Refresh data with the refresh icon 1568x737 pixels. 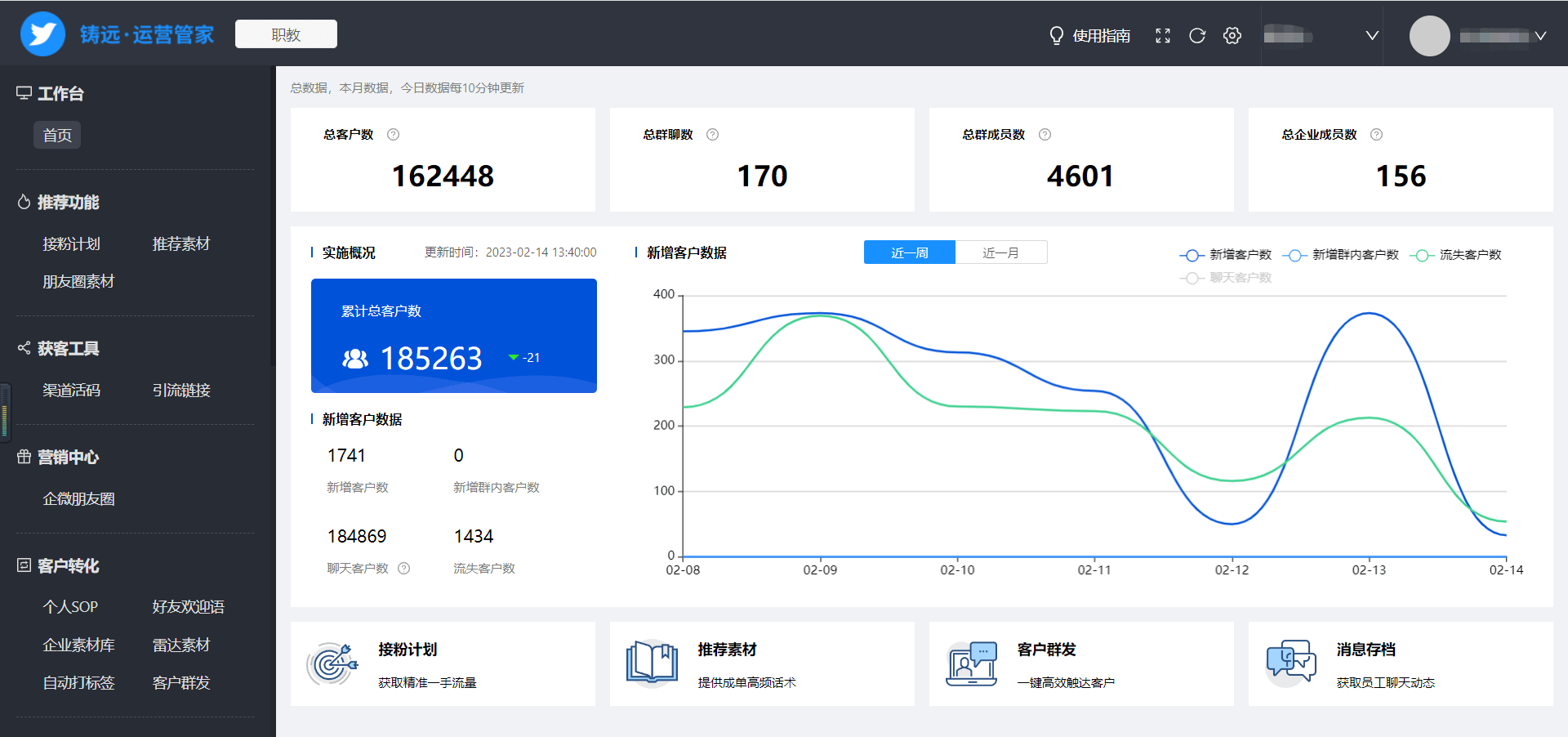click(x=1196, y=35)
